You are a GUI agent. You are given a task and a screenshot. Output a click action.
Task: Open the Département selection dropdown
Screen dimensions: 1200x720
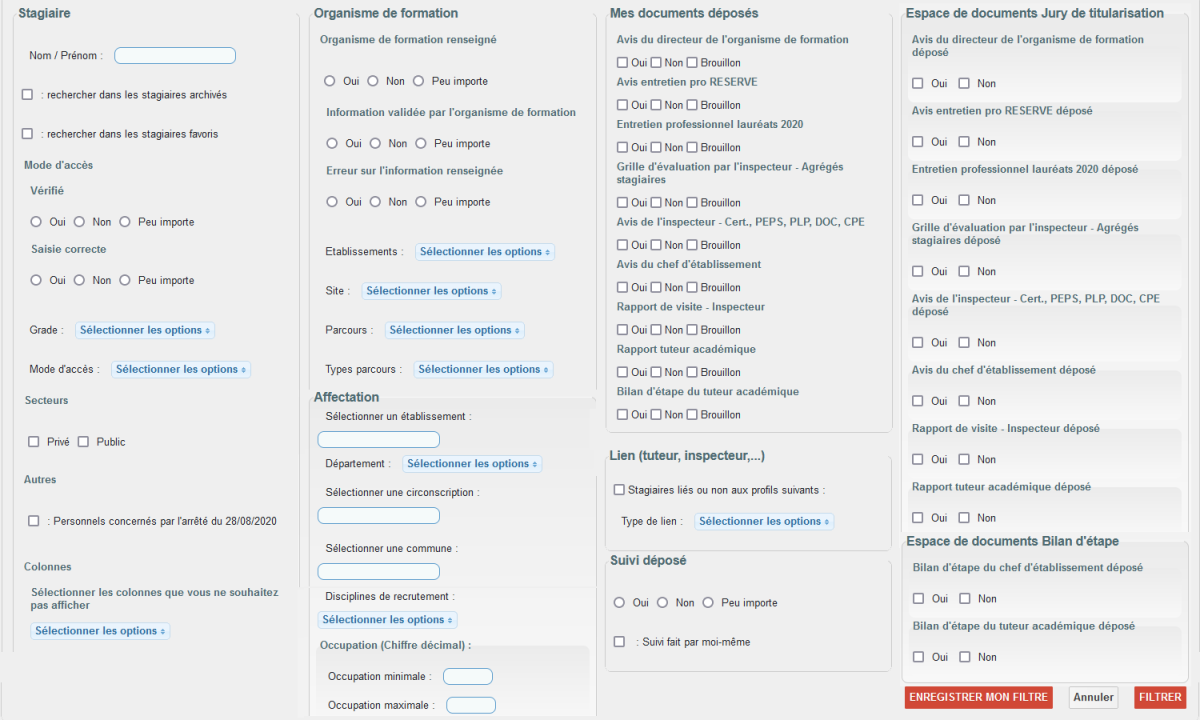(x=472, y=464)
